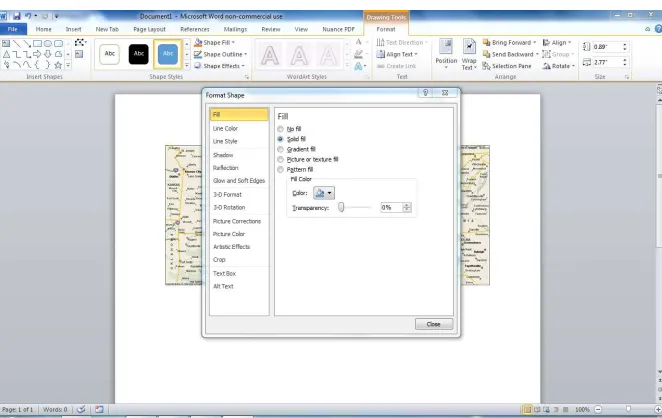Select the Oval shape in gallery
This screenshot has height=418, width=662.
pos(48,43)
